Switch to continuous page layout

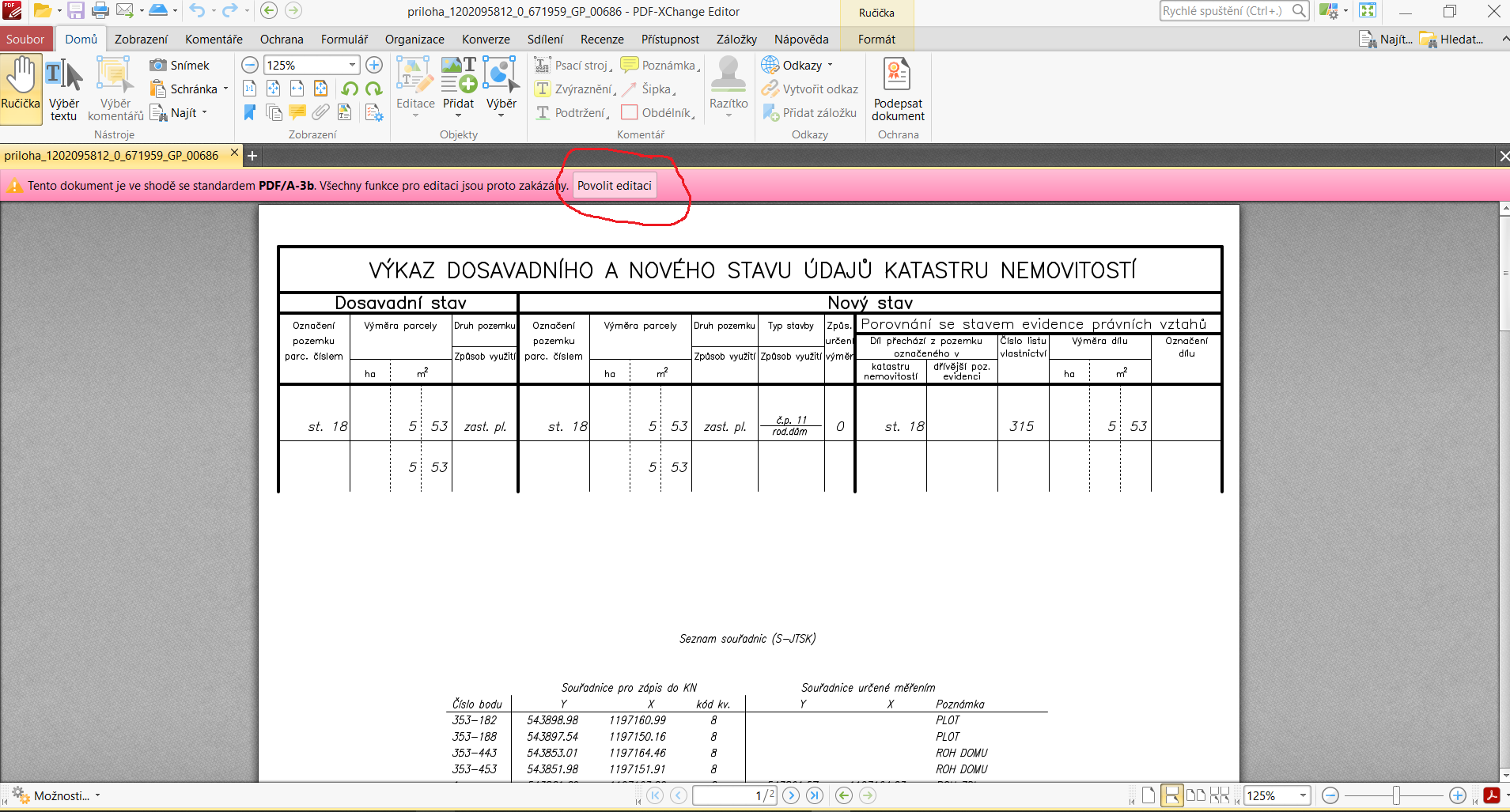click(1171, 795)
